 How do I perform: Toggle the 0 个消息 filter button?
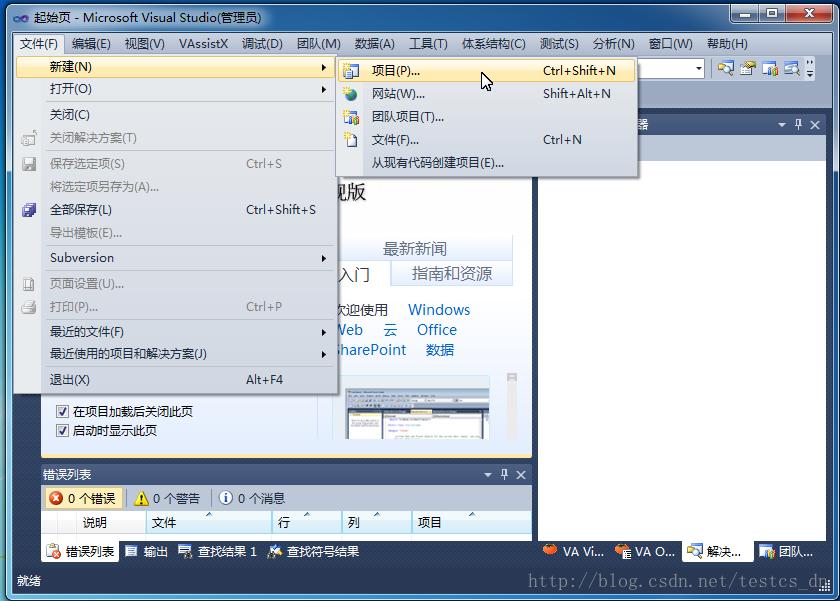(x=252, y=498)
